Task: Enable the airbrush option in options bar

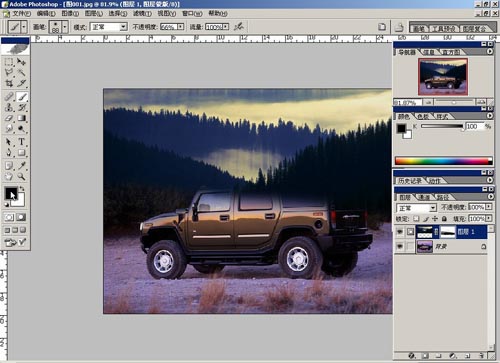Action: 239,27
